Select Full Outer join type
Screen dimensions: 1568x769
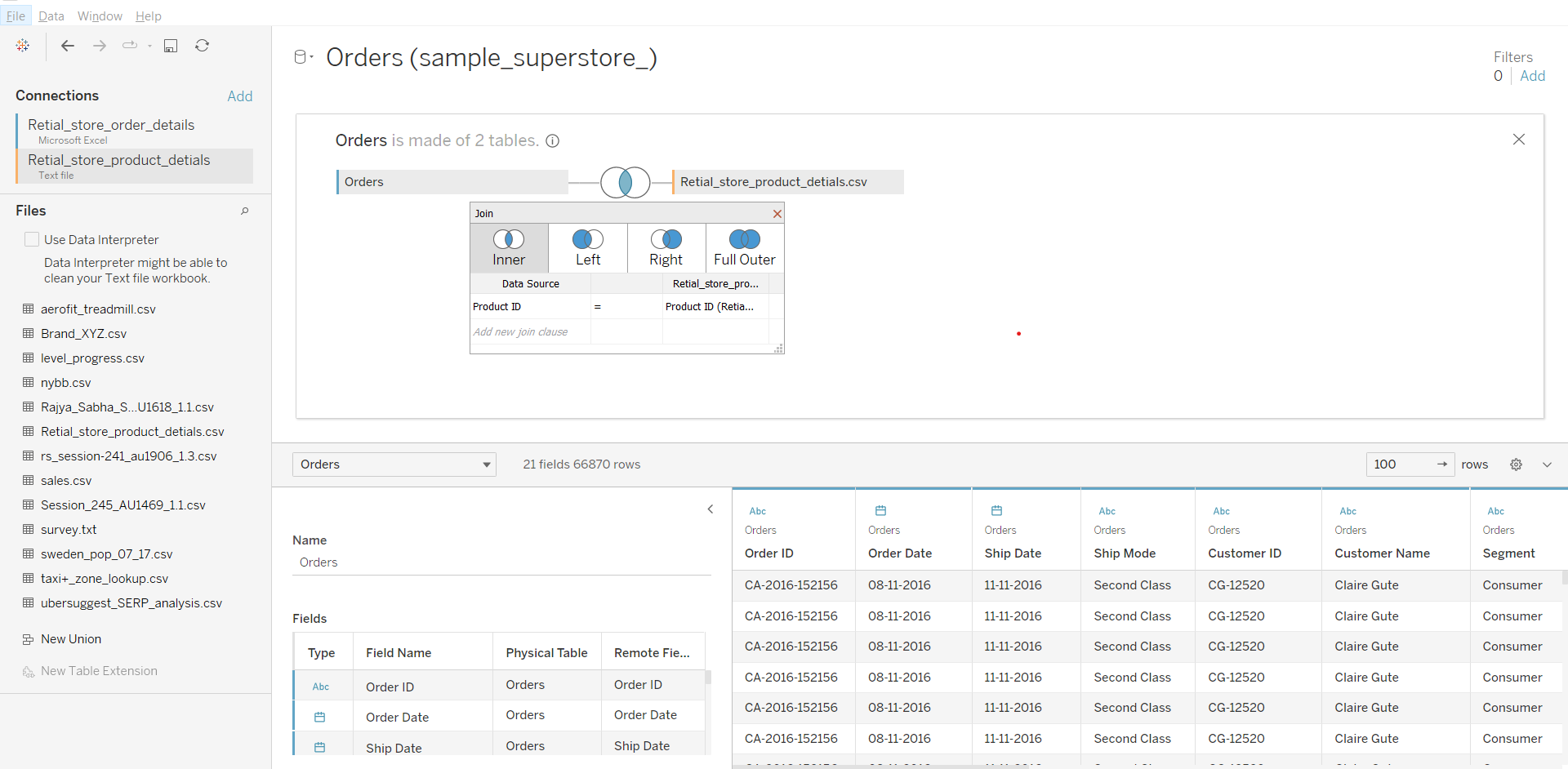(744, 247)
